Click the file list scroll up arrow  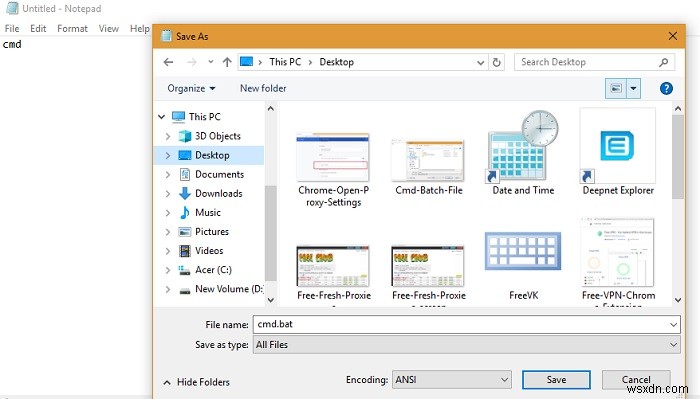678,108
